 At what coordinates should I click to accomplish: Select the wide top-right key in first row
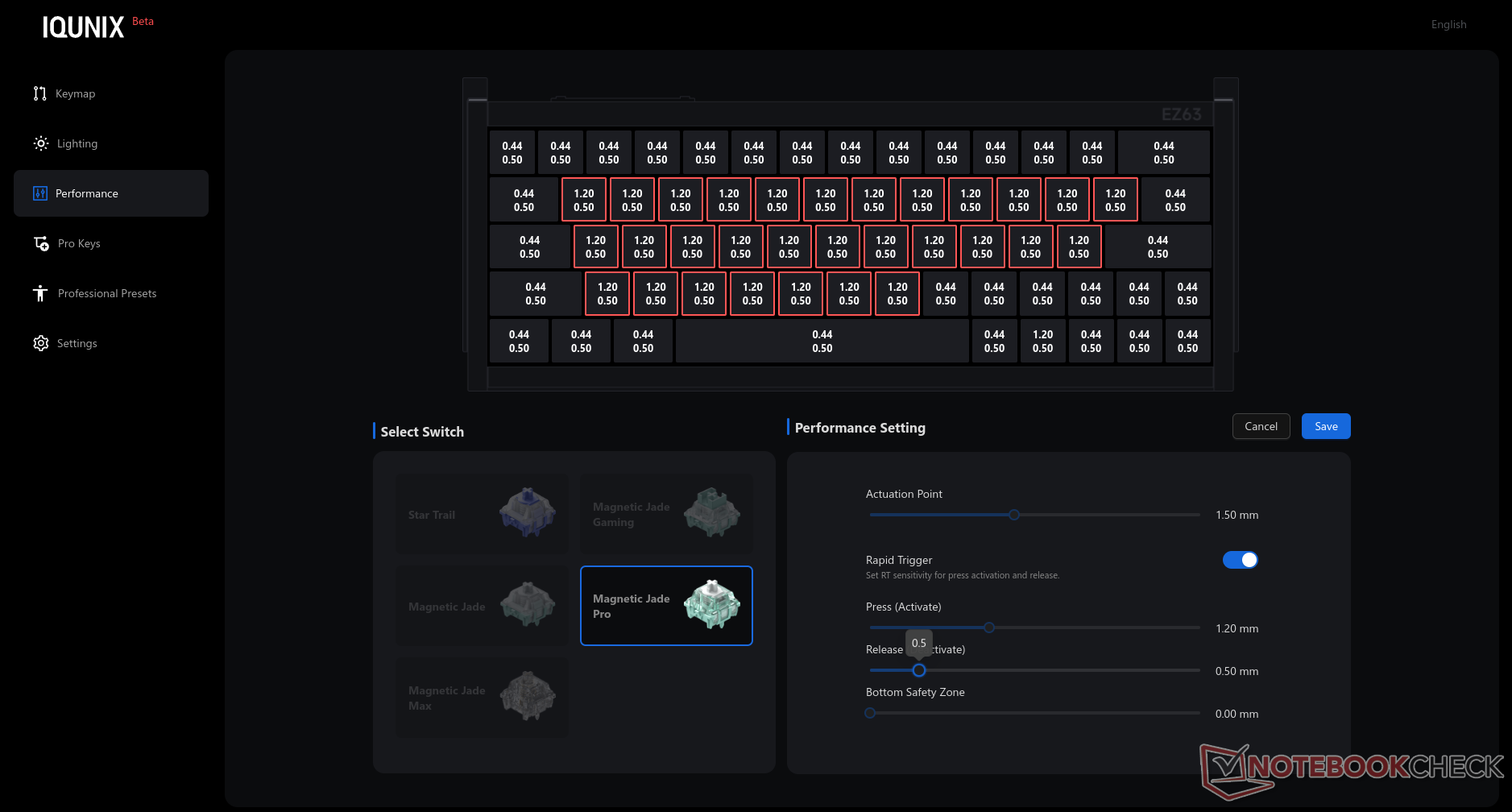(x=1164, y=152)
